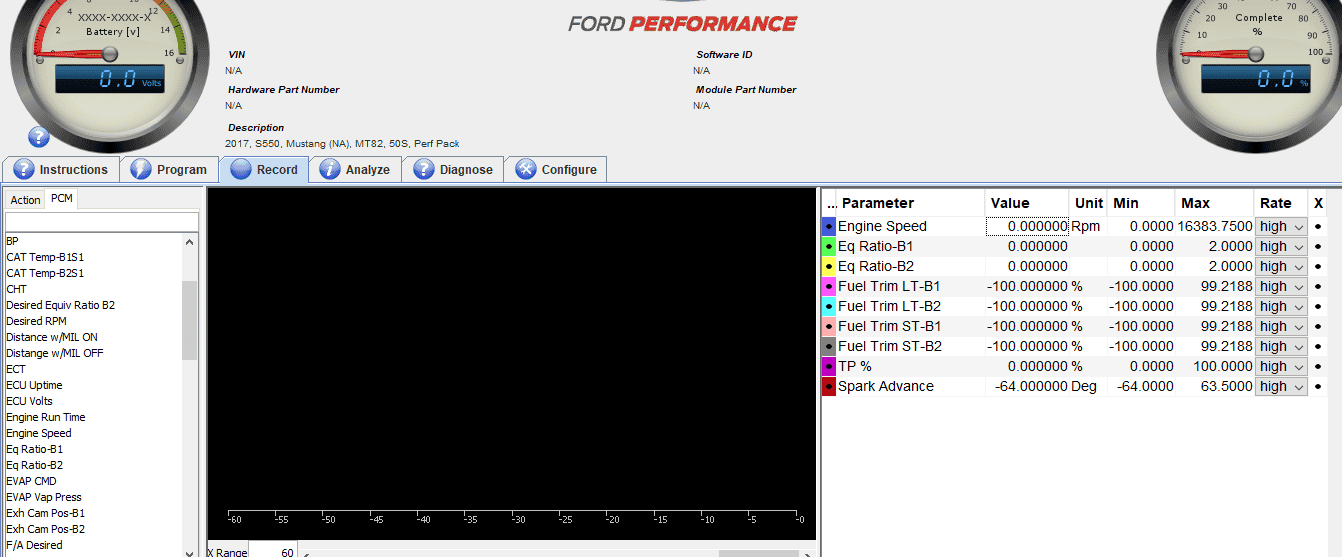This screenshot has width=1342, height=557.
Task: Click the X Range value field
Action: pyautogui.click(x=274, y=551)
